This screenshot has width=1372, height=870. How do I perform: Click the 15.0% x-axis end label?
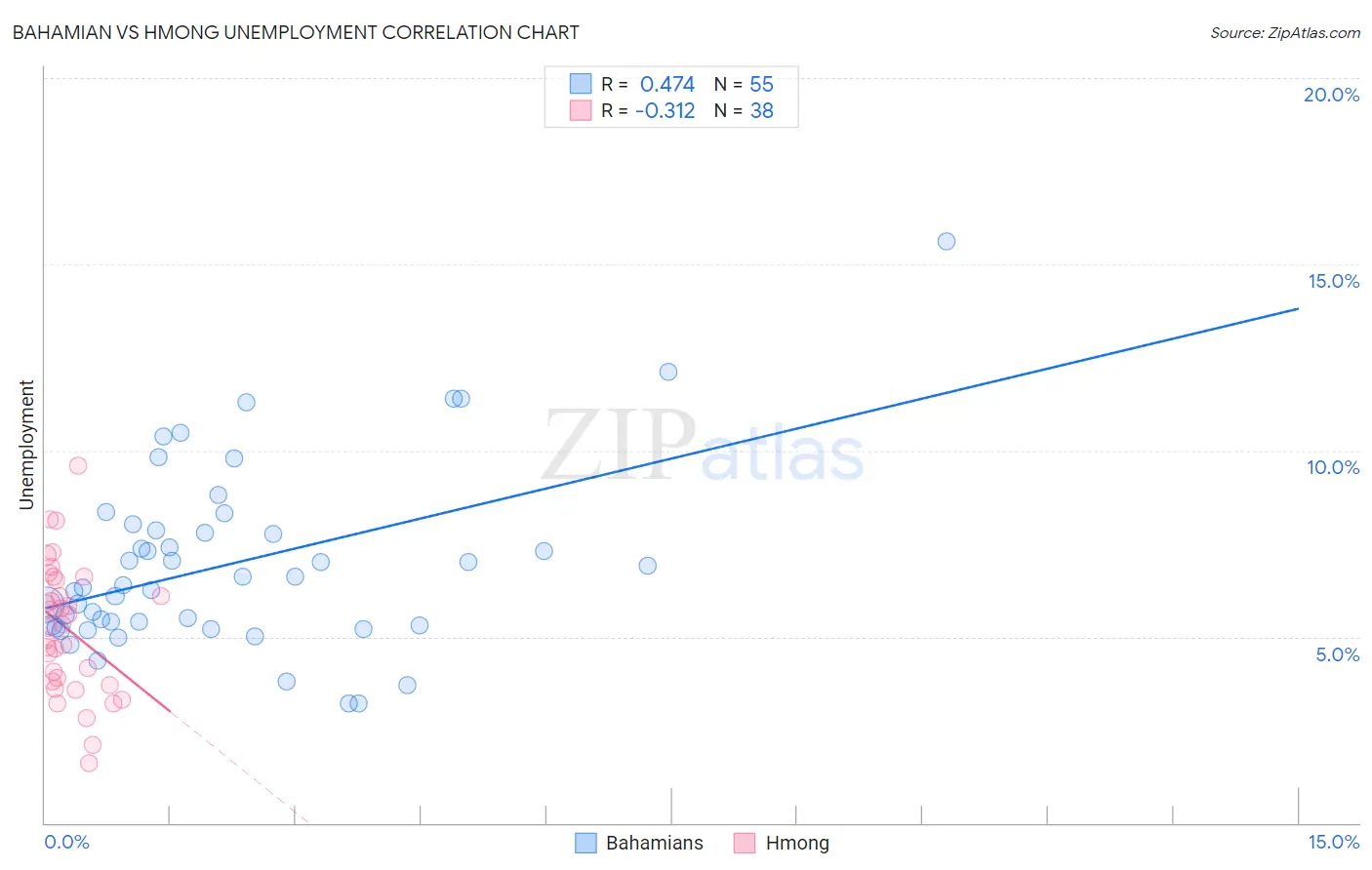1333,842
